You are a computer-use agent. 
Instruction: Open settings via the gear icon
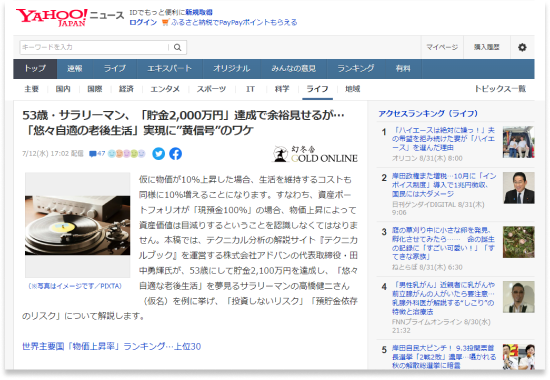522,47
